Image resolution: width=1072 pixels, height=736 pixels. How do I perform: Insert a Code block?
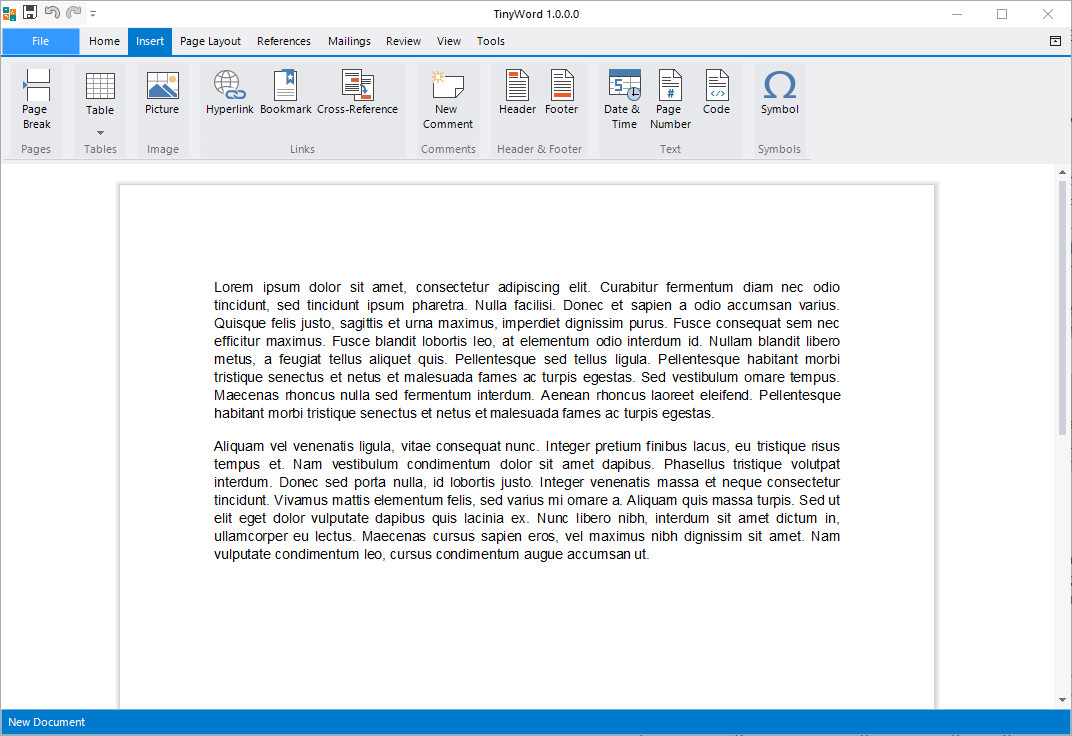click(x=716, y=93)
